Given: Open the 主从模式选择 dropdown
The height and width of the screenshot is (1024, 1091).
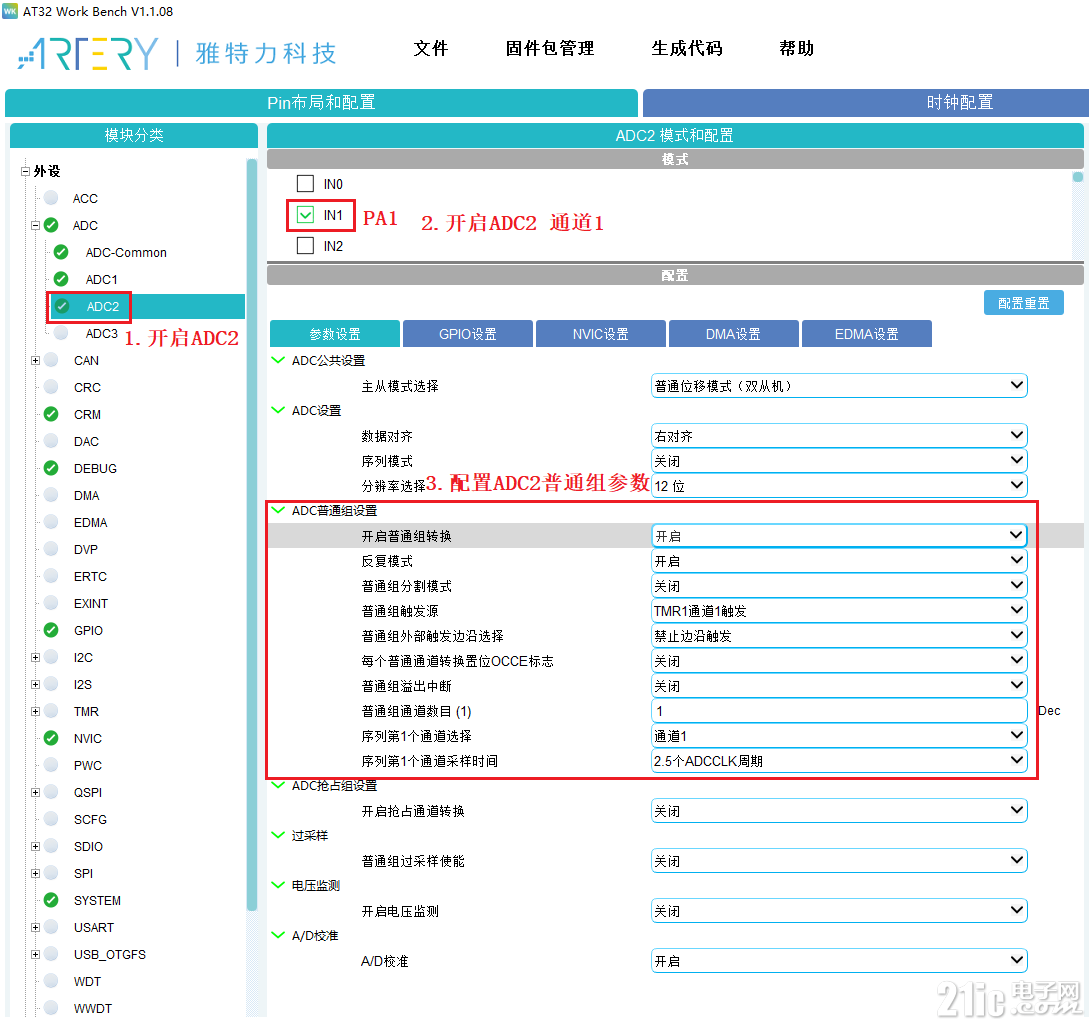Looking at the screenshot, I should [839, 385].
